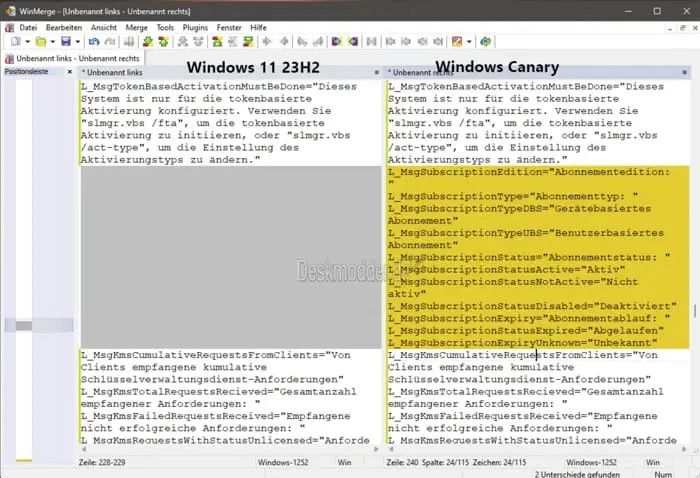This screenshot has width=700, height=478.
Task: Click the Current Difference toolbar icon
Action: click(x=233, y=42)
